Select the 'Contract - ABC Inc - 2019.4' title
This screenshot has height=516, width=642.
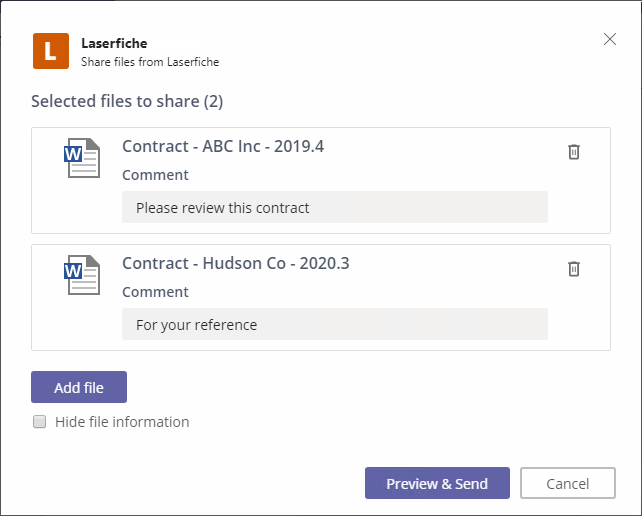coord(223,146)
